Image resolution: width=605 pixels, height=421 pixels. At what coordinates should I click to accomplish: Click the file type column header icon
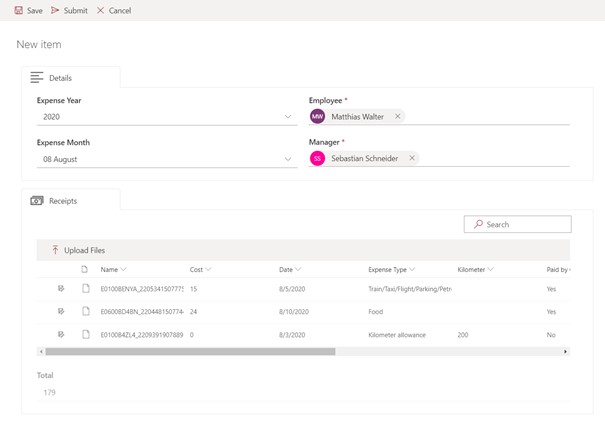(x=84, y=269)
